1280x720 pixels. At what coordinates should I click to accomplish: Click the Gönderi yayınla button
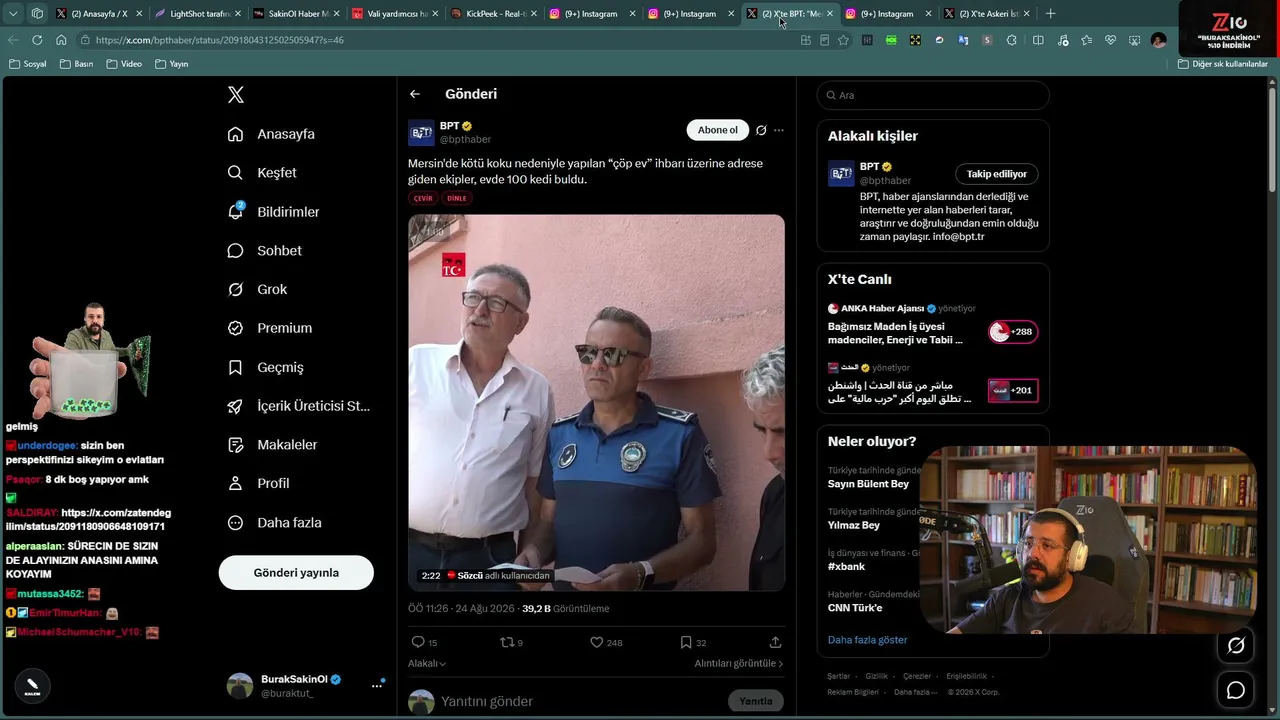click(296, 573)
